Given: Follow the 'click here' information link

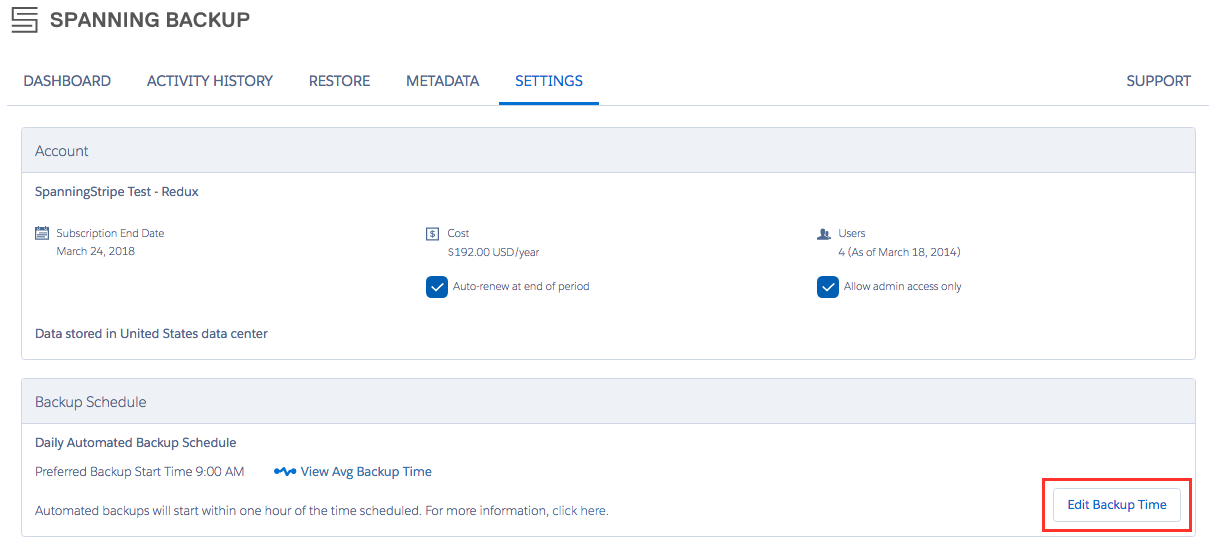Looking at the screenshot, I should click(x=579, y=511).
